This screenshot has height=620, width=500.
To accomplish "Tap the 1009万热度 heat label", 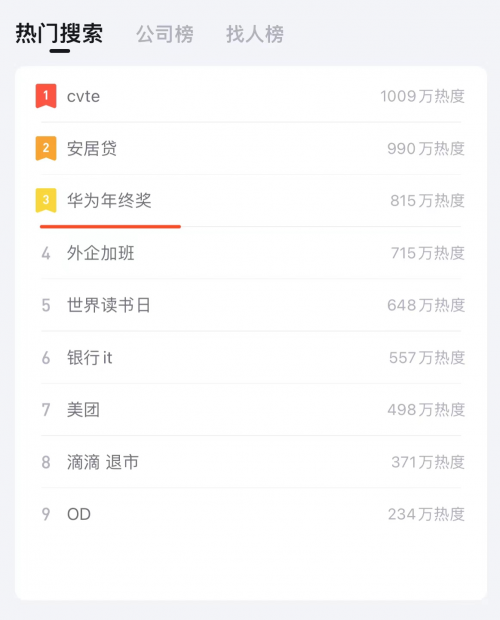I will pos(423,96).
